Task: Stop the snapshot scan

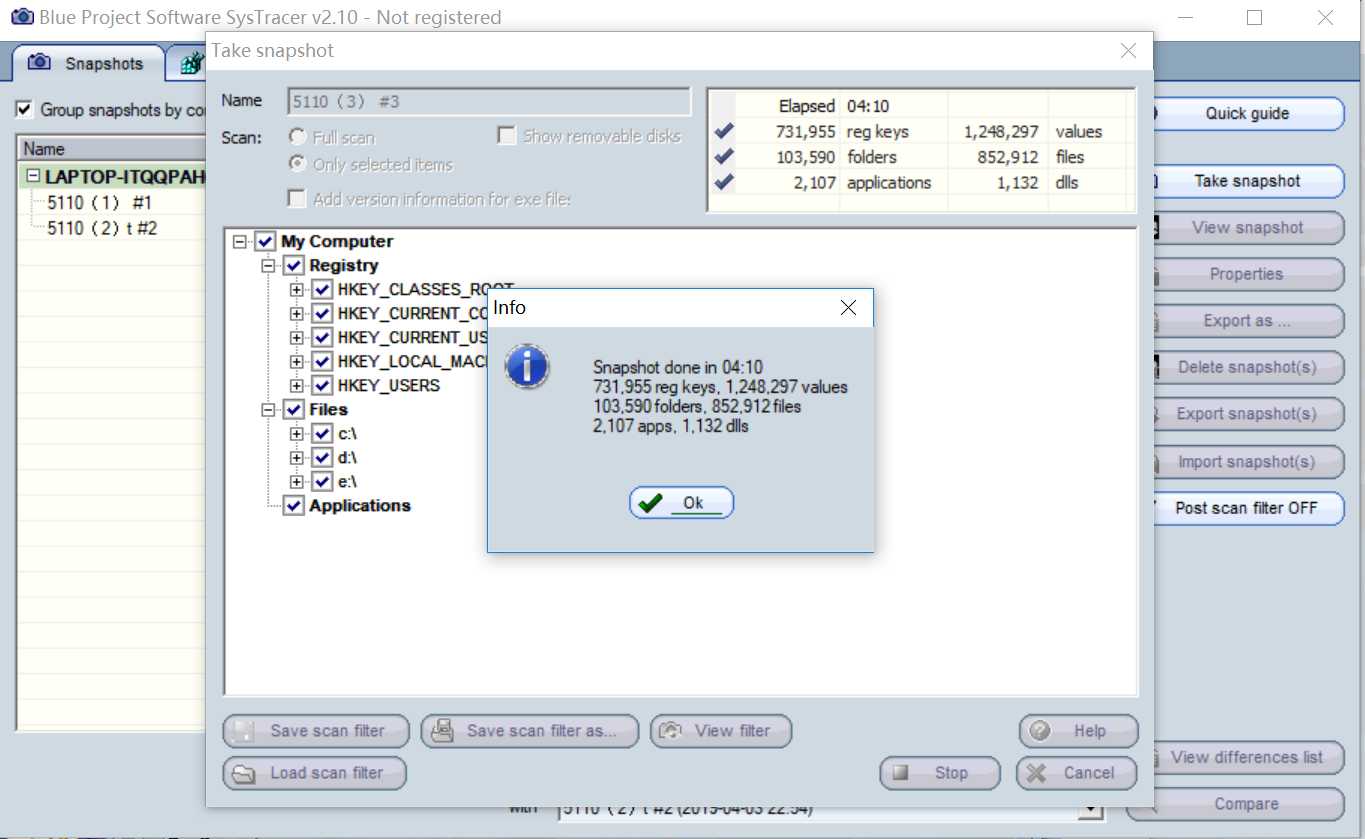Action: (x=940, y=773)
